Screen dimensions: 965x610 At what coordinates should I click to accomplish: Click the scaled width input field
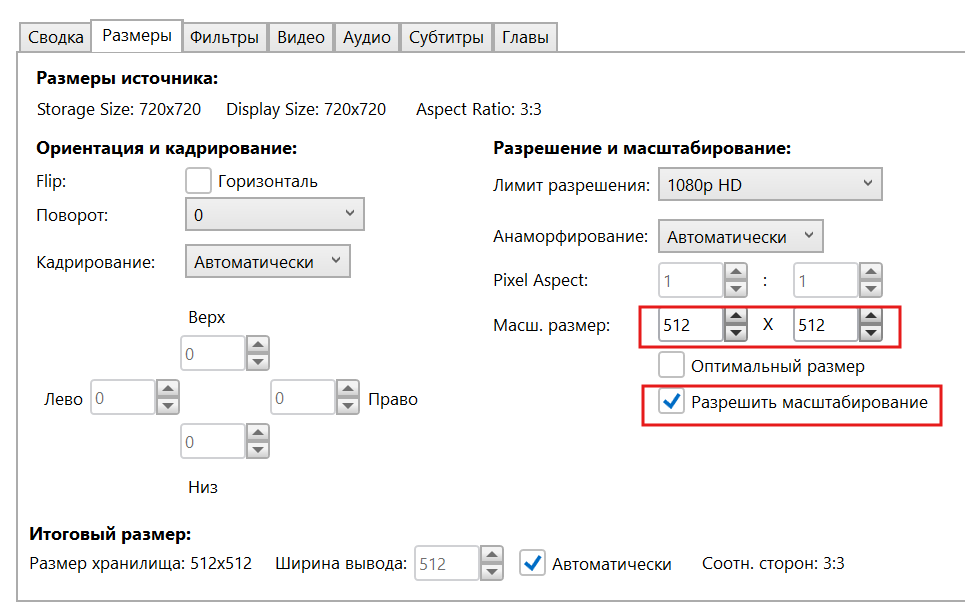pos(689,325)
